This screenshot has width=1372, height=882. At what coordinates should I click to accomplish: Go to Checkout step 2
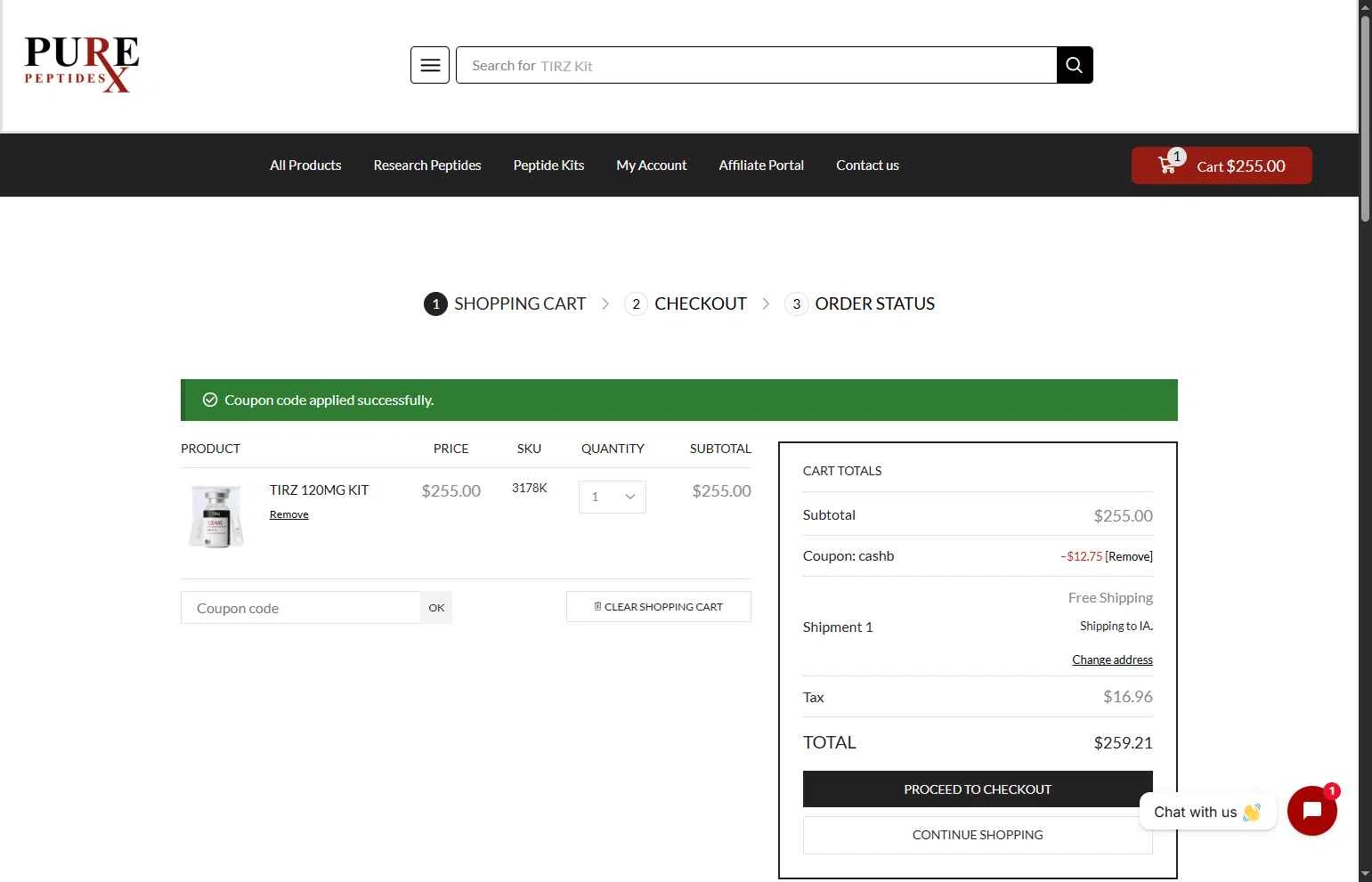pos(686,303)
